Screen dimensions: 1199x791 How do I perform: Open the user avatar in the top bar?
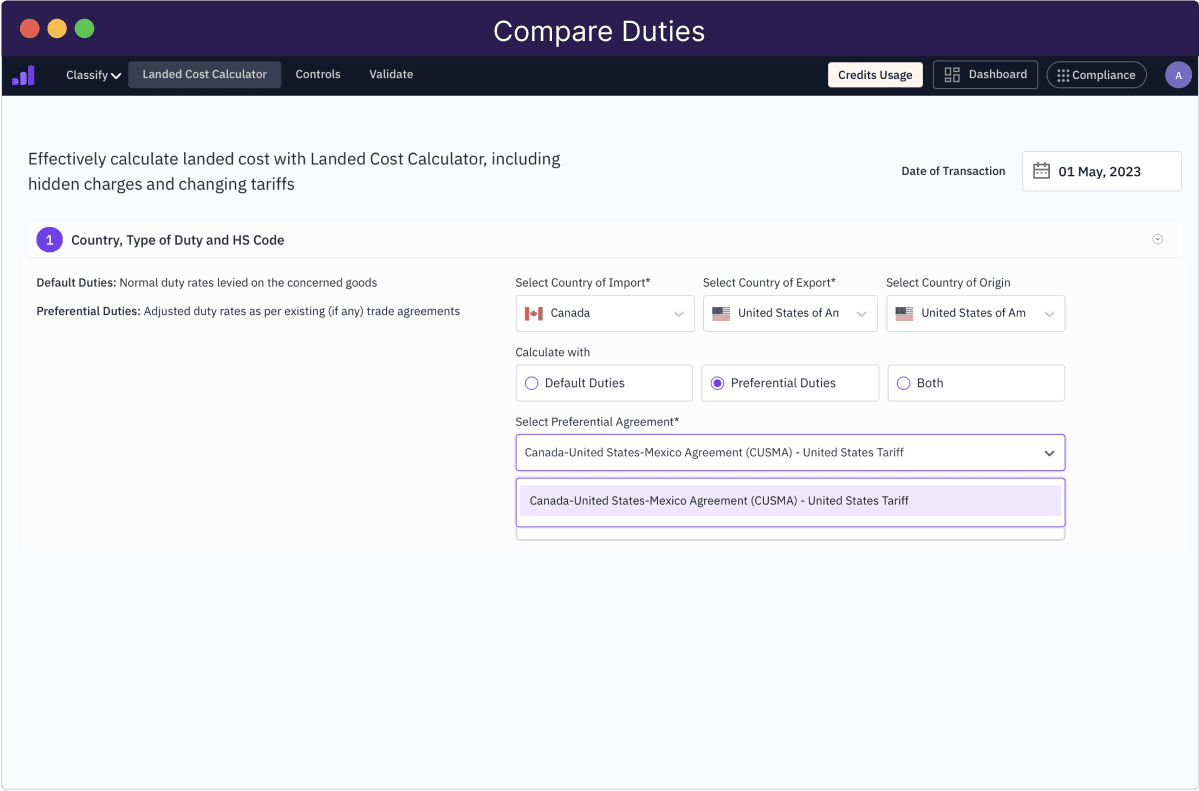[x=1178, y=74]
